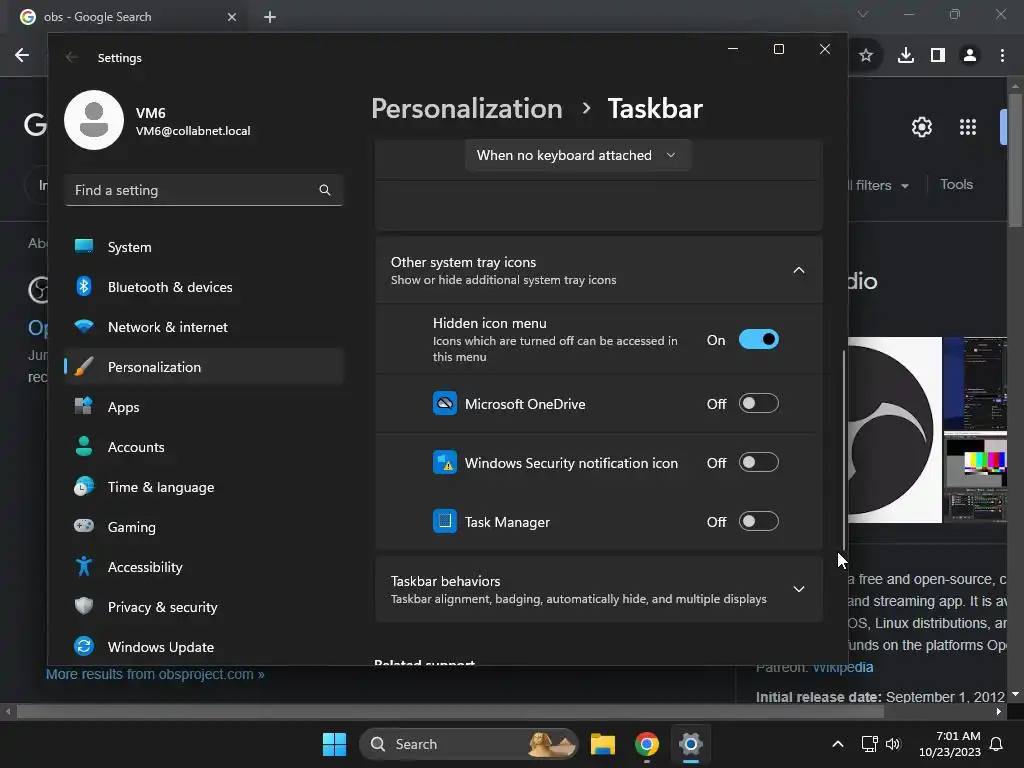This screenshot has width=1024, height=768.
Task: Open Windows Update settings
Action: coord(204,647)
